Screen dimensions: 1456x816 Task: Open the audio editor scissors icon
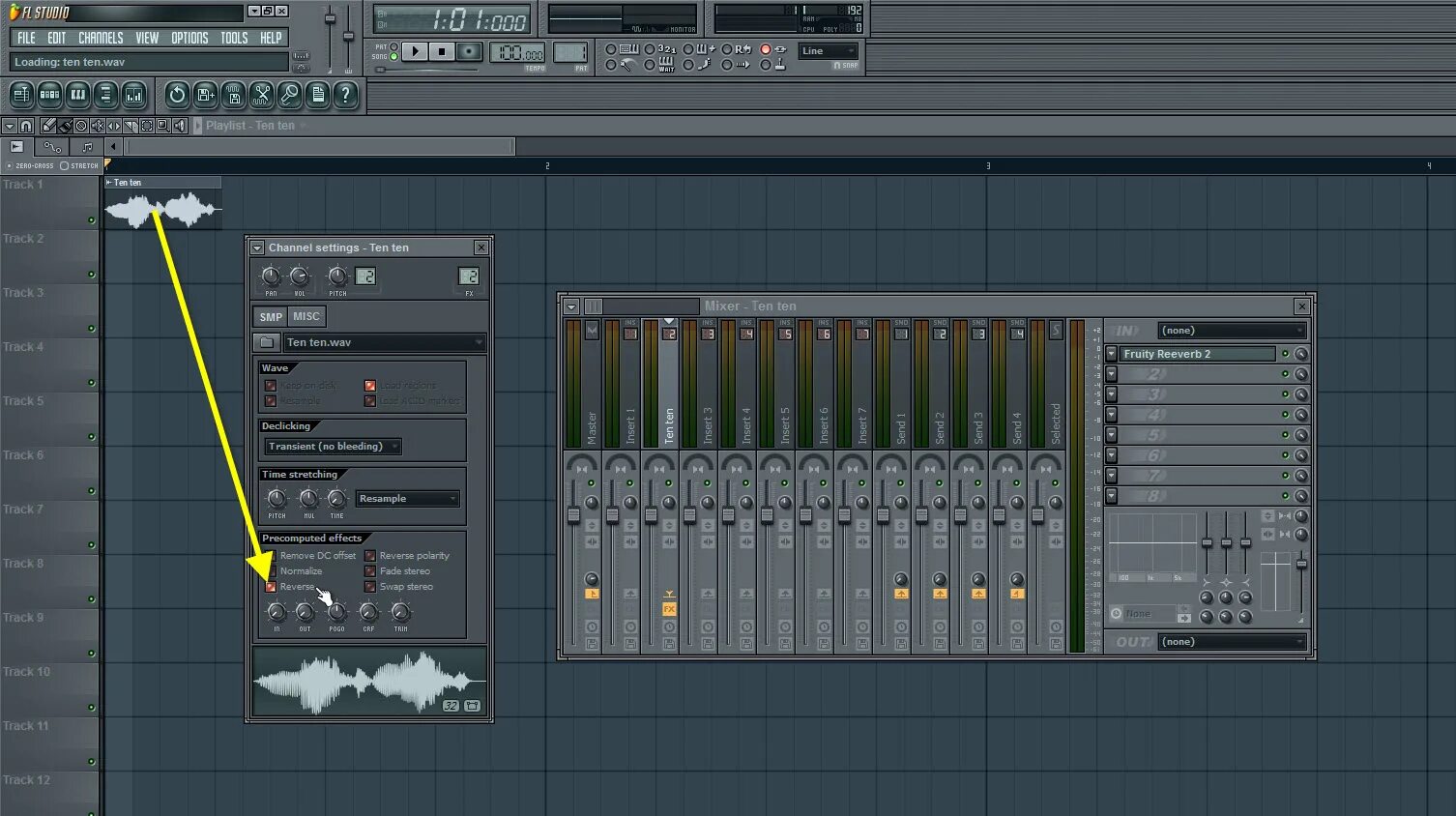click(x=261, y=95)
